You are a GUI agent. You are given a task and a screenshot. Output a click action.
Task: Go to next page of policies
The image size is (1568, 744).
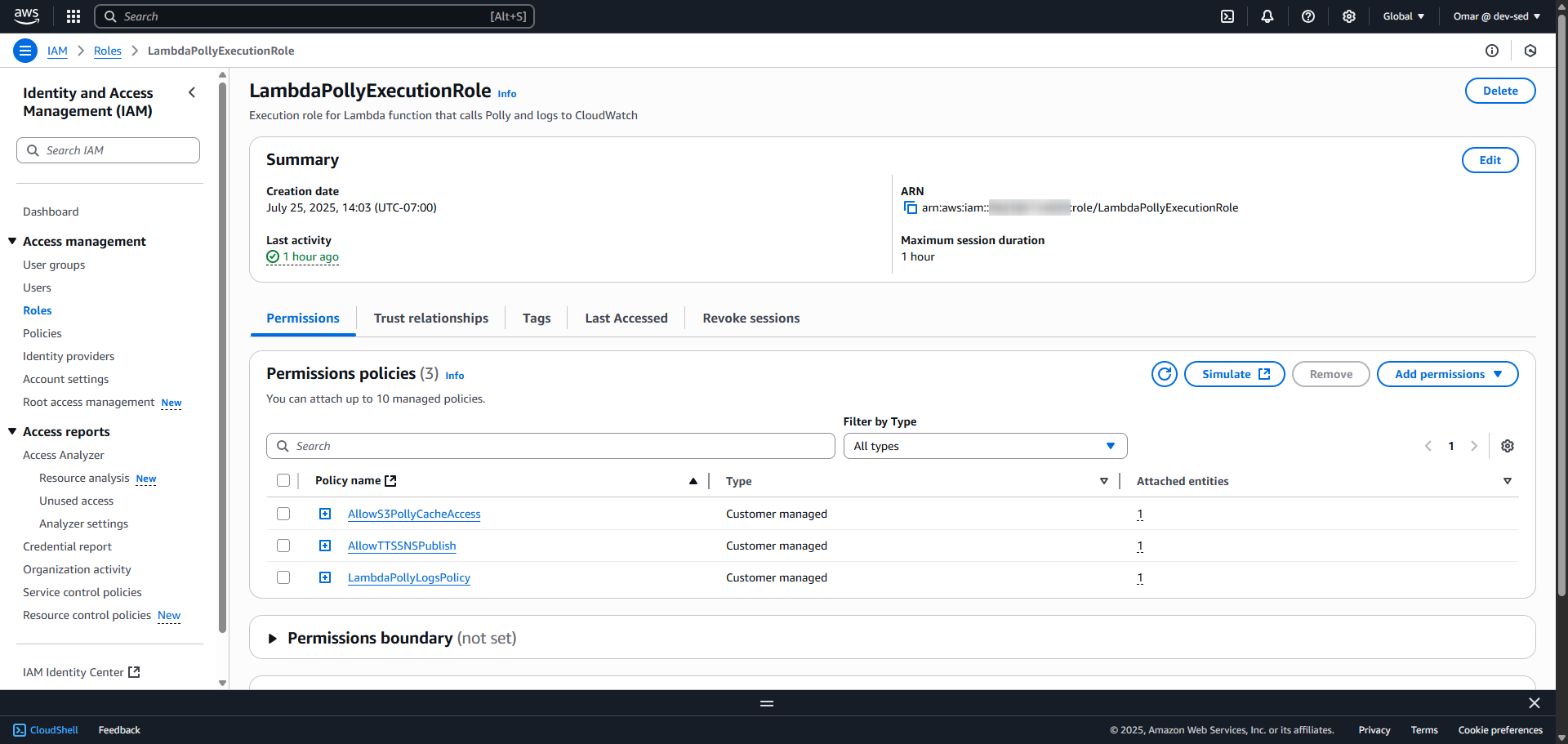coord(1474,446)
